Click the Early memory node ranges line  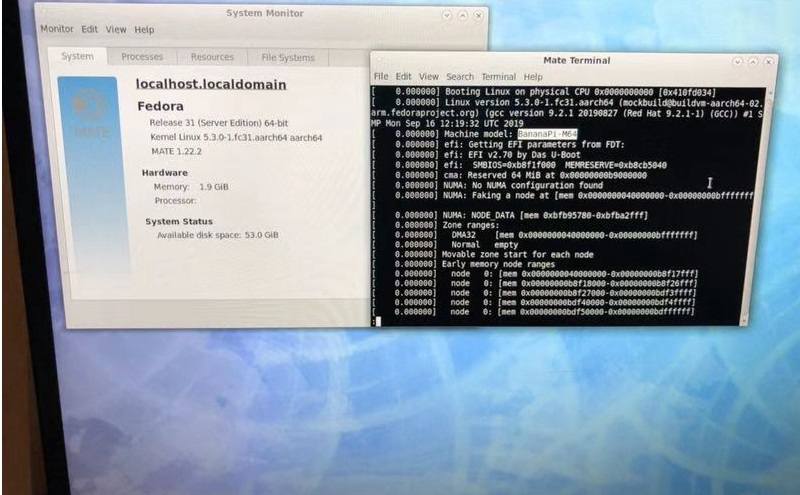[463, 264]
